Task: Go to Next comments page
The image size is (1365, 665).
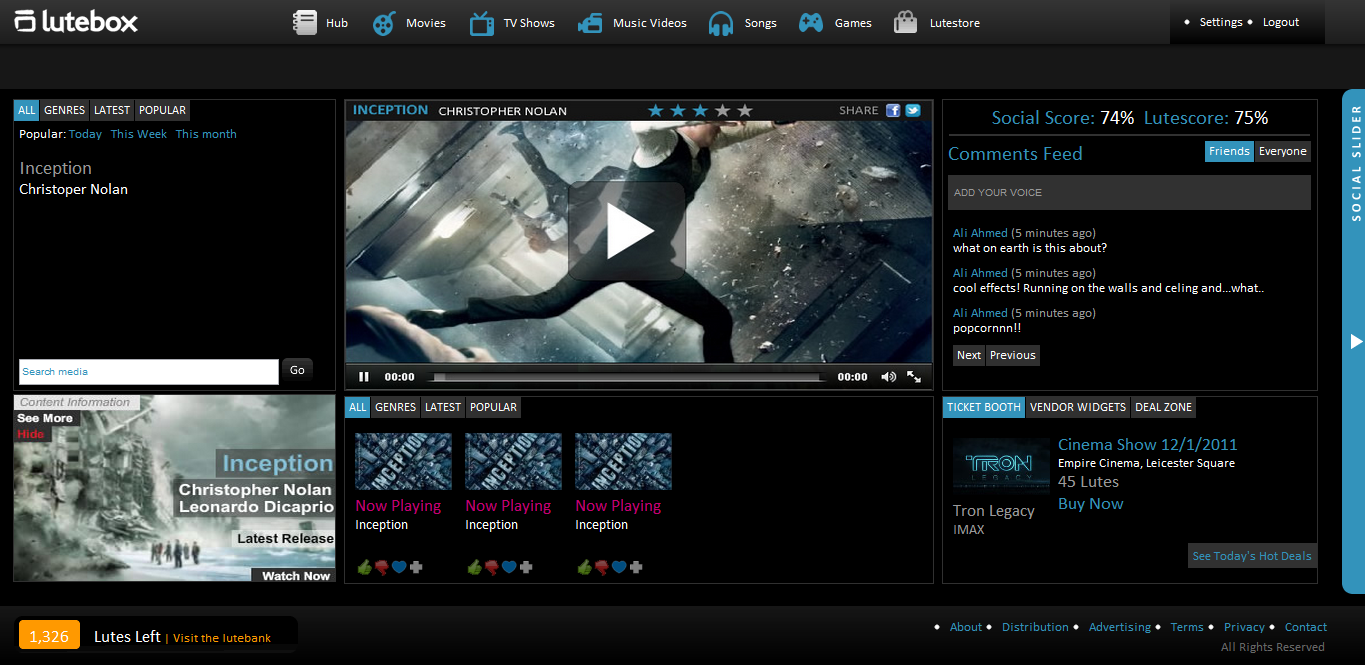Action: (x=969, y=355)
